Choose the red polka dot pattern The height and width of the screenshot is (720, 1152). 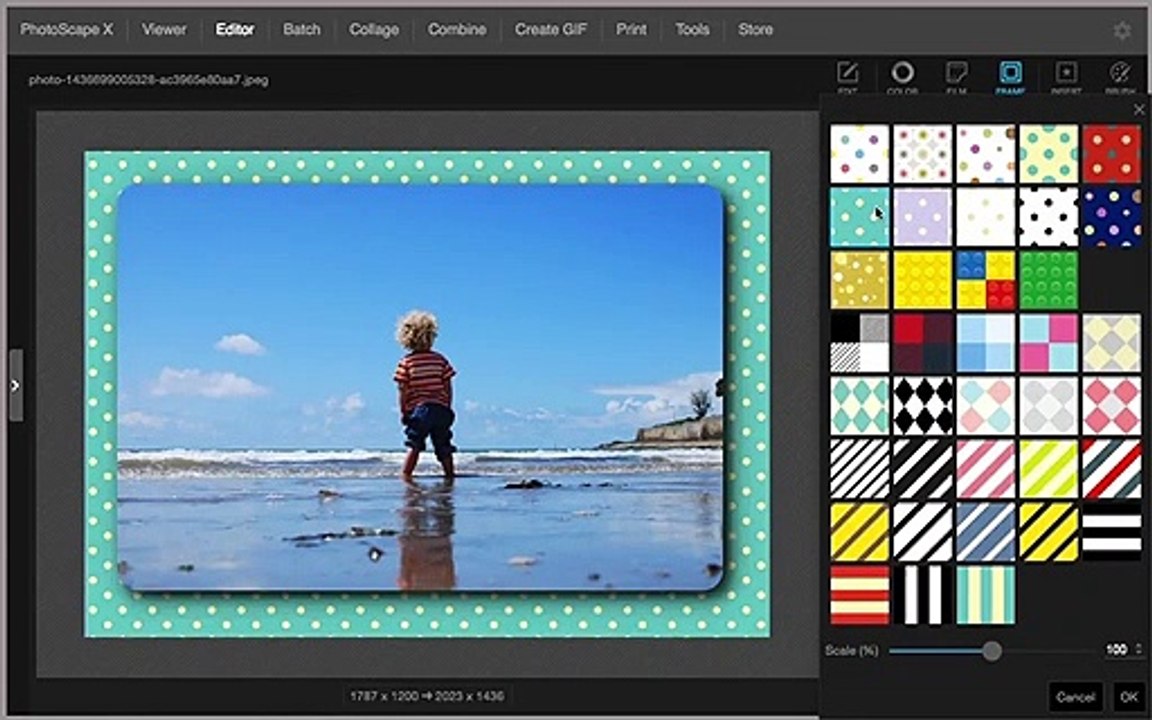1112,154
